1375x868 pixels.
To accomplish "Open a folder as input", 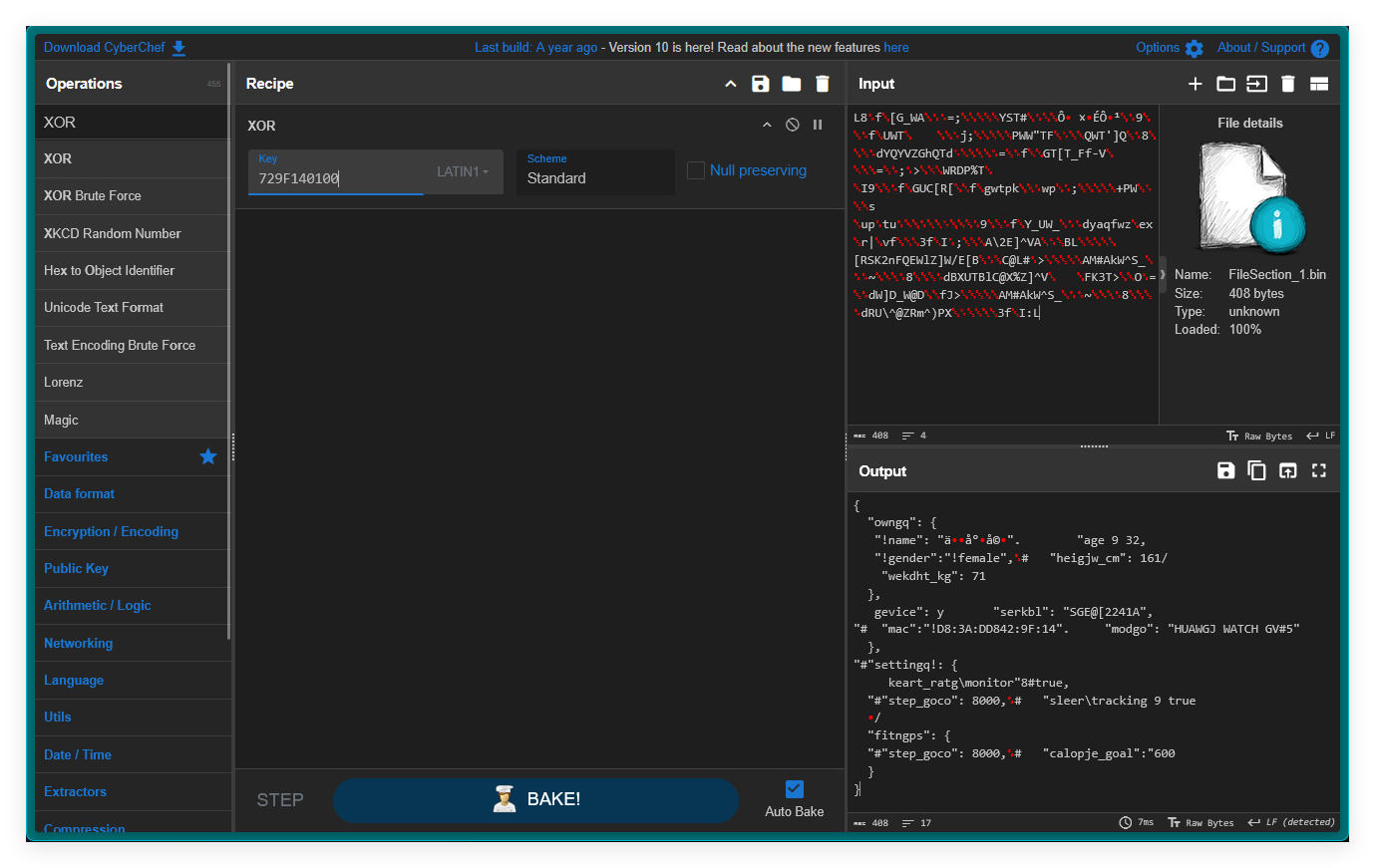I will [1226, 84].
